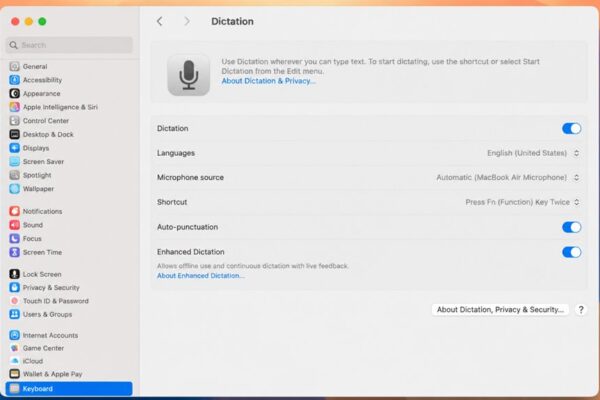
Task: Open the iCloud cloud icon
Action: 15,361
